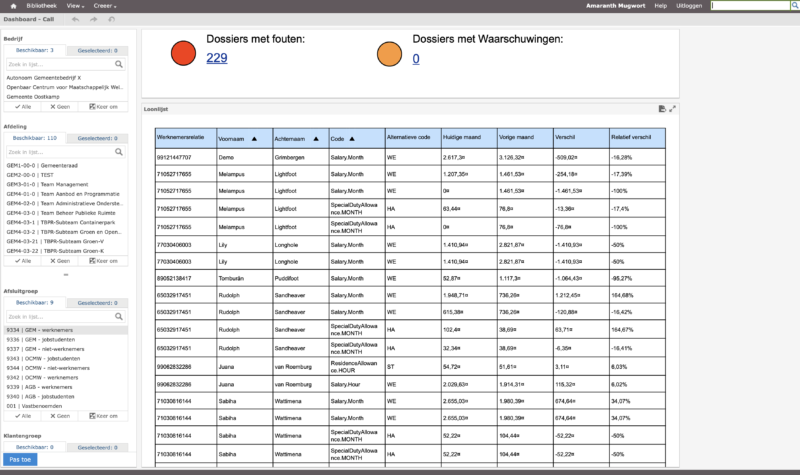Image resolution: width=800 pixels, height=475 pixels.
Task: Deselect all in Afdeling filter
Action: pyautogui.click(x=62, y=259)
